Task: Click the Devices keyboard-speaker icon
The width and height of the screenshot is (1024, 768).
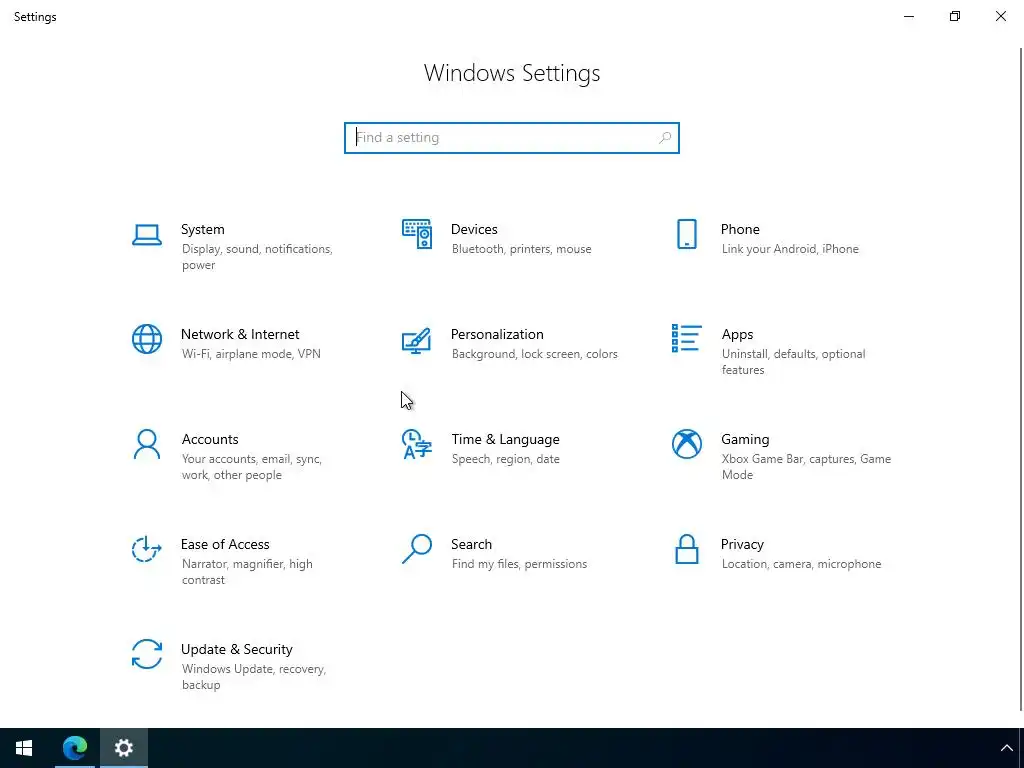Action: tap(417, 234)
